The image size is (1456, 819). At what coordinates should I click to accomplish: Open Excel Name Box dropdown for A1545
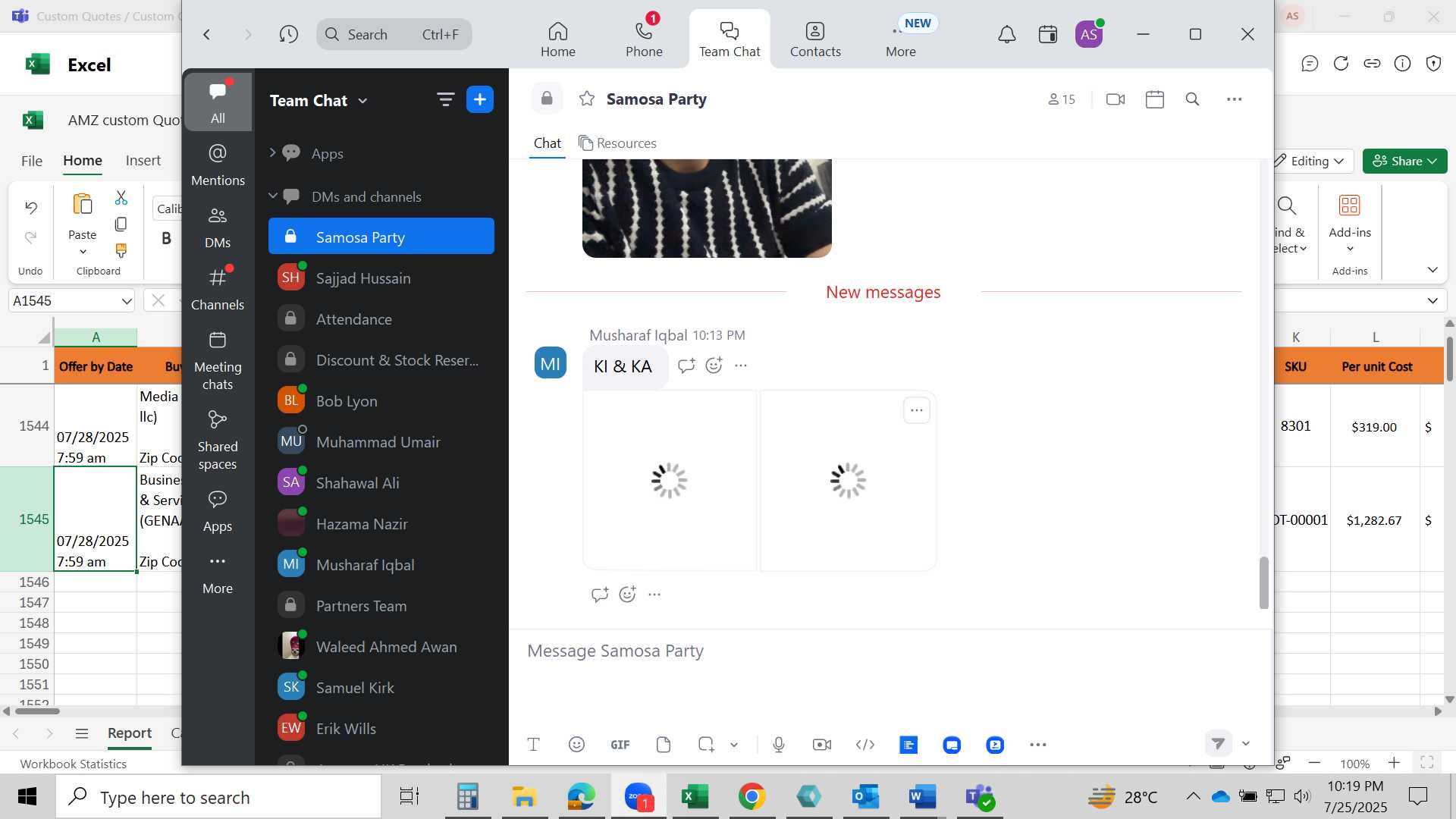(x=126, y=301)
